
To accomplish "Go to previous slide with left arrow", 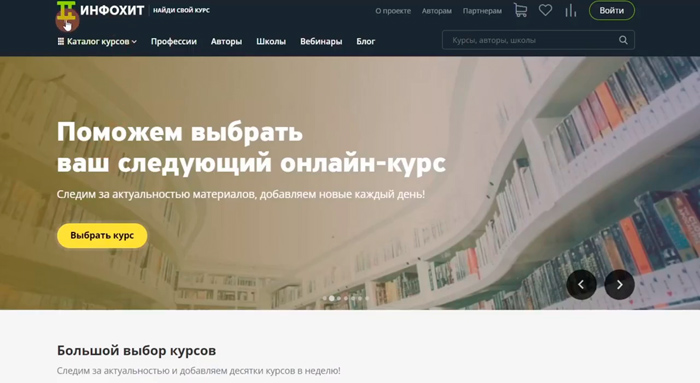I will [581, 284].
